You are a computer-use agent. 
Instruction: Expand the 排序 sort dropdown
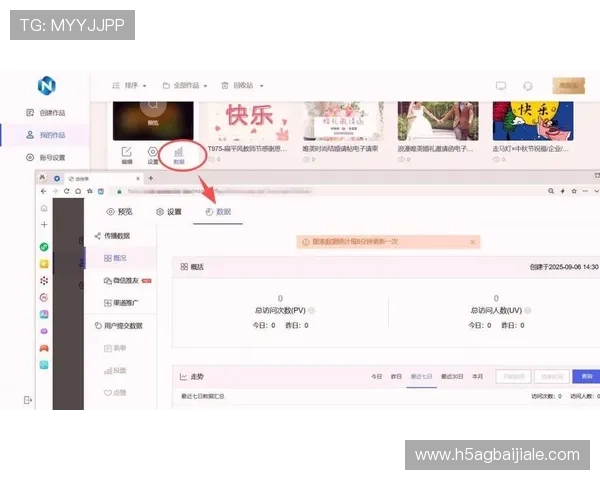click(x=129, y=86)
